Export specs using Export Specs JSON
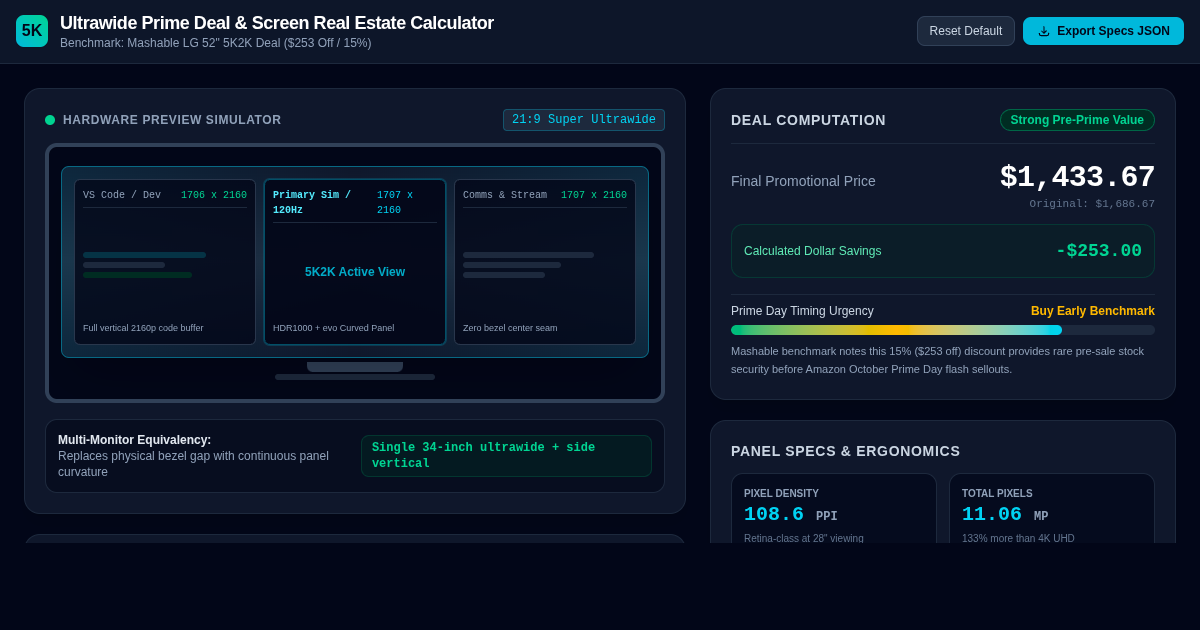Screen dimensions: 1200x630 pyautogui.click(x=1103, y=31)
